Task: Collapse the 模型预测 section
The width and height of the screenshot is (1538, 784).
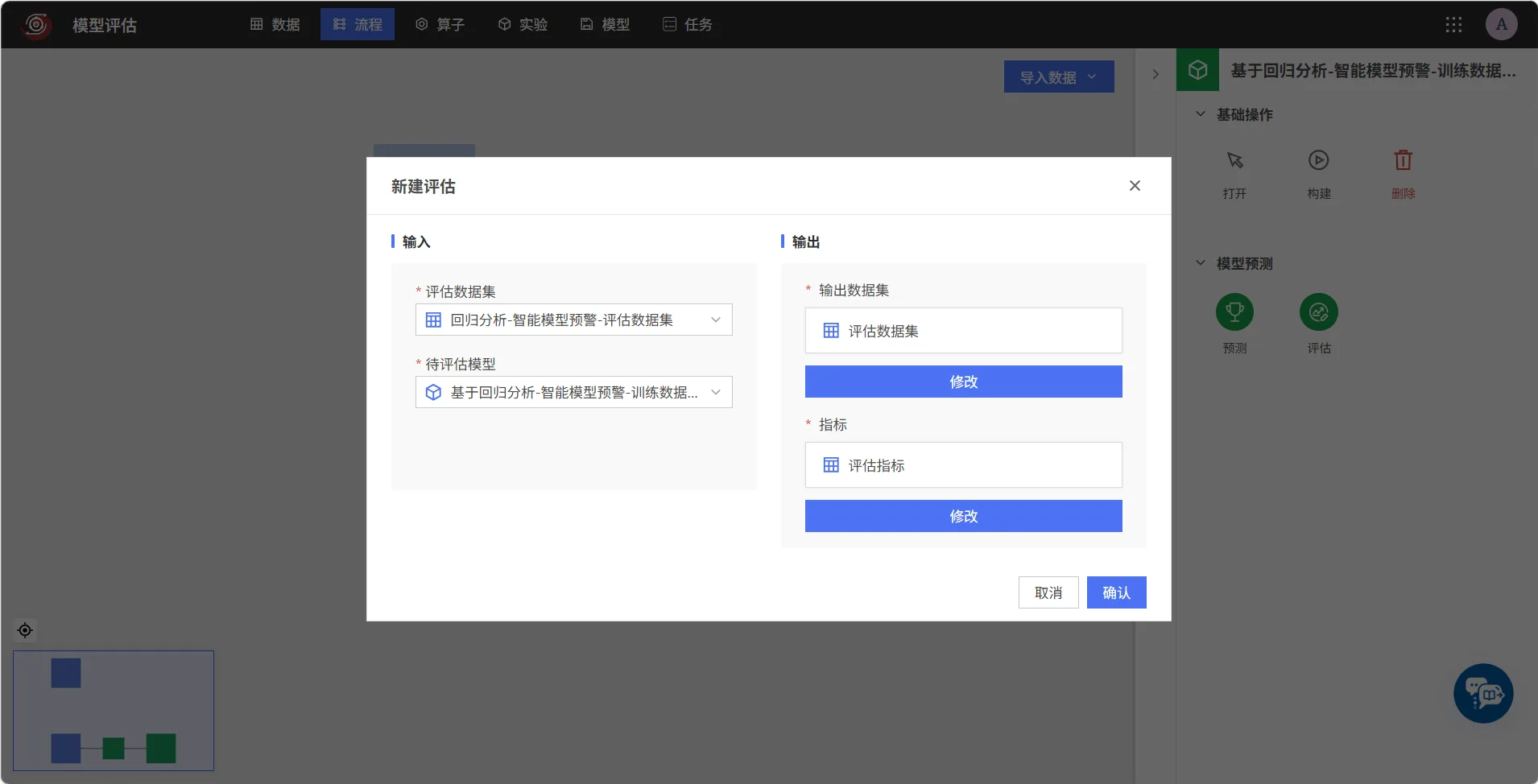Action: [x=1200, y=263]
